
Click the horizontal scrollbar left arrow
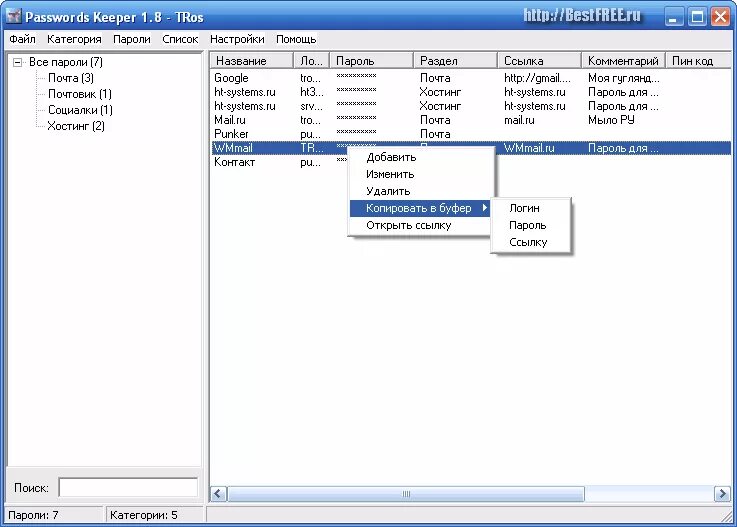point(218,494)
